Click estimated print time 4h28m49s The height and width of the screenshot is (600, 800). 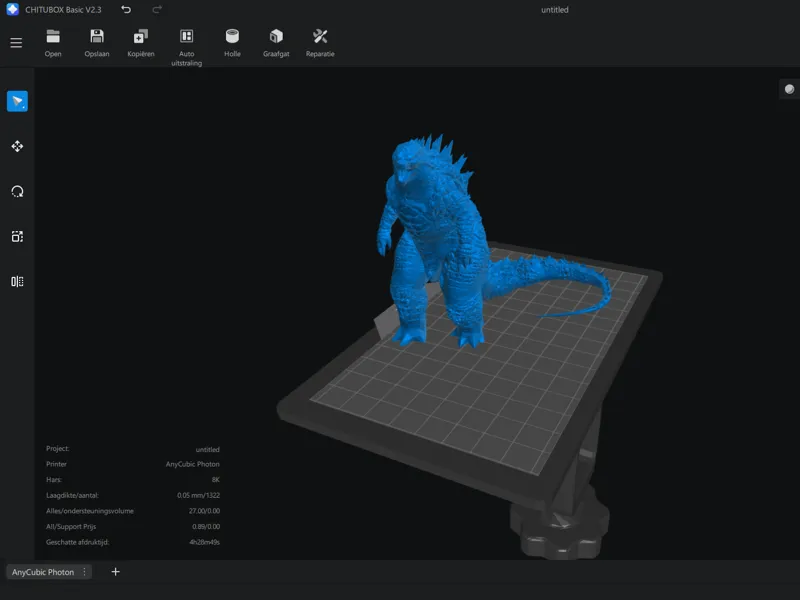click(205, 542)
